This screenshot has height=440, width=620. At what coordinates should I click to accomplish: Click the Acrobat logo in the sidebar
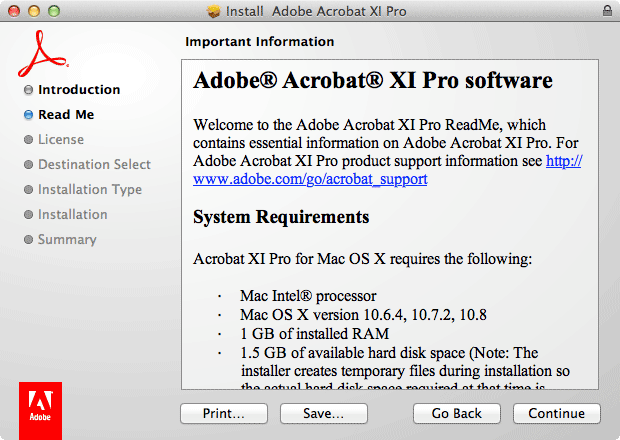click(43, 53)
